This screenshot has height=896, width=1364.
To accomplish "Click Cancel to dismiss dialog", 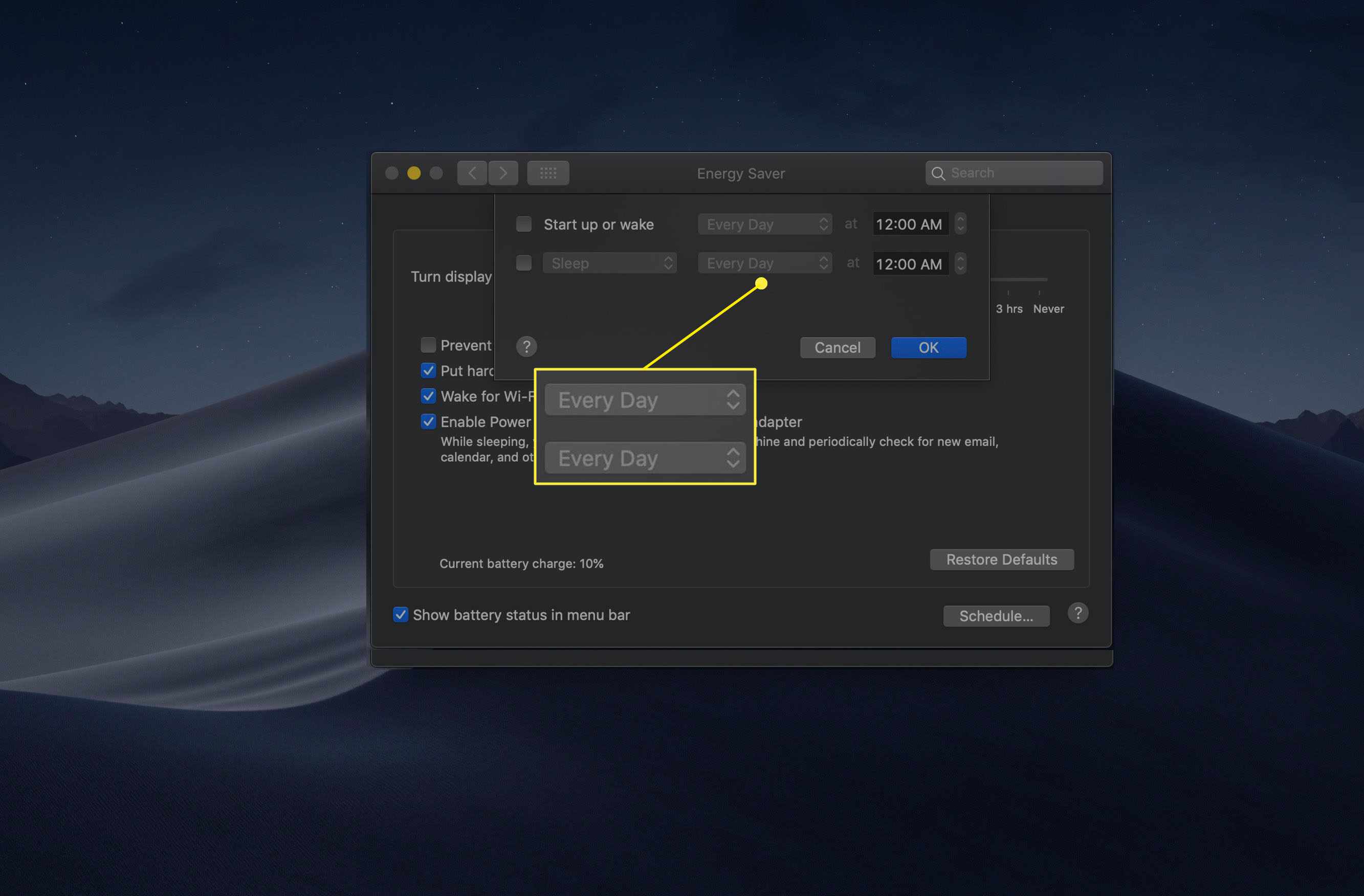I will pos(838,347).
